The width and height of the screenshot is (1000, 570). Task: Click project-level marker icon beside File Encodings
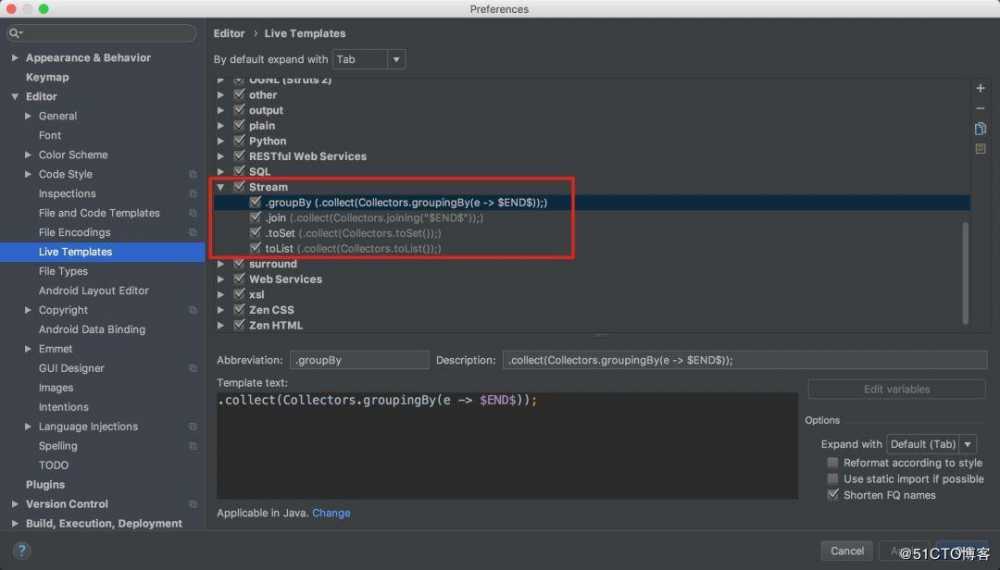pos(193,232)
